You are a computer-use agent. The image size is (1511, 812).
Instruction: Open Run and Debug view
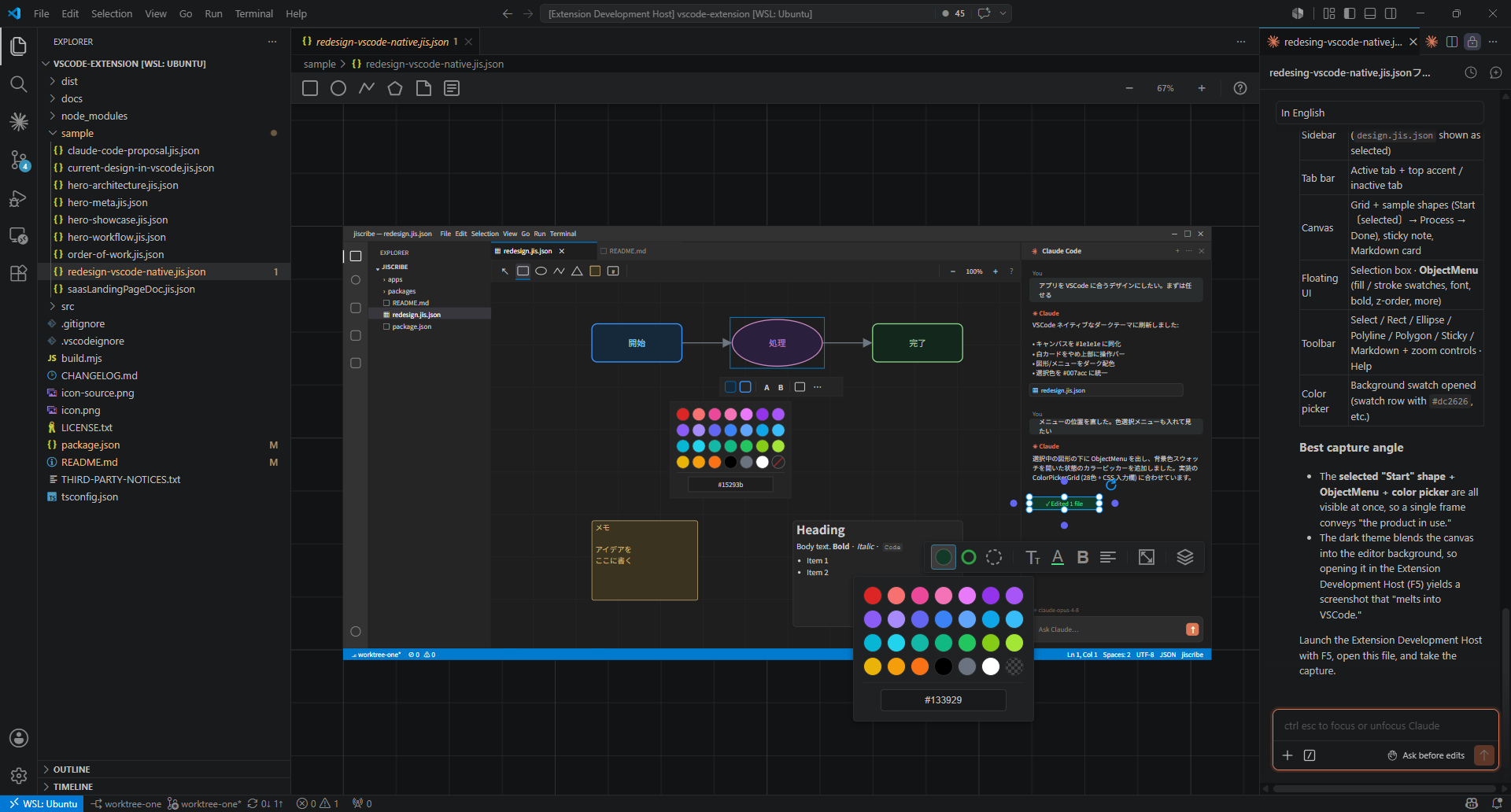tap(19, 198)
